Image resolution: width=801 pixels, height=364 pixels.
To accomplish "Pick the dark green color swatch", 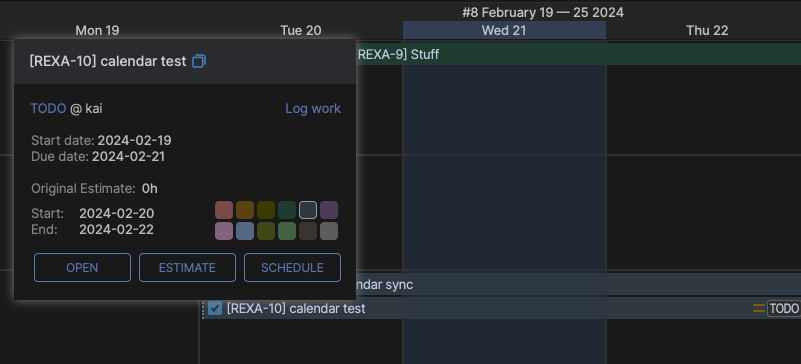I will 287,210.
